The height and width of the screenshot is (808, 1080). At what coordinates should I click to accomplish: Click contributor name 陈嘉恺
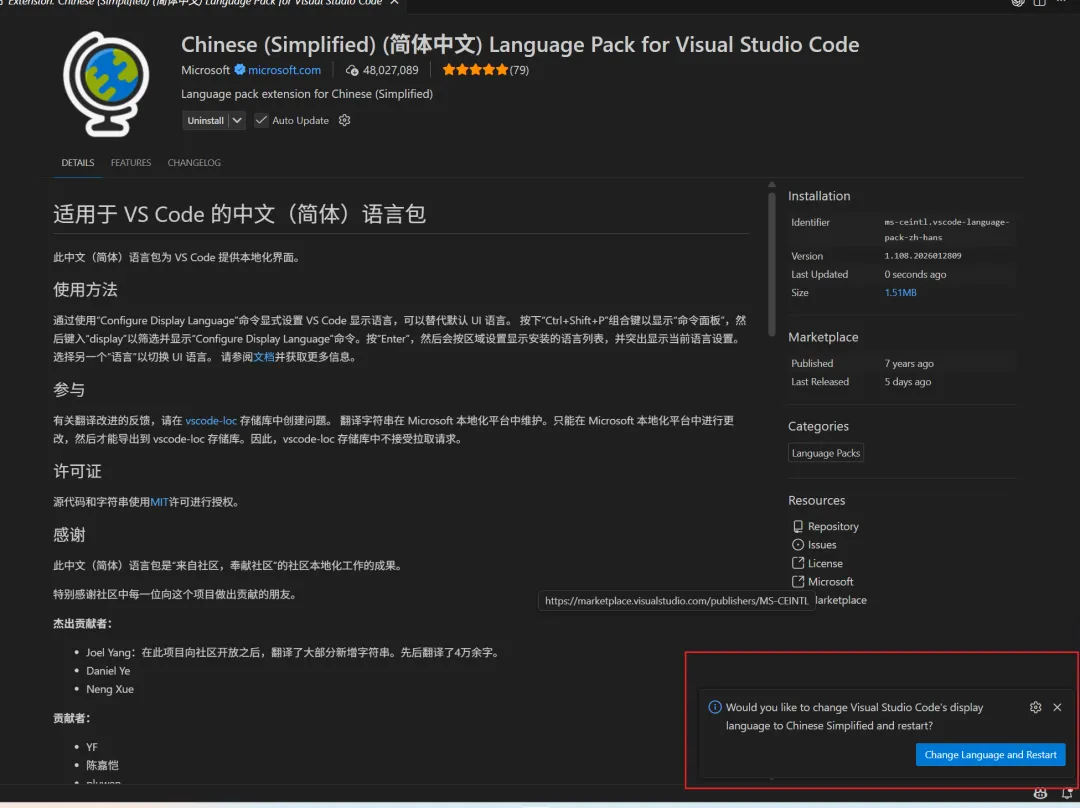click(x=103, y=765)
